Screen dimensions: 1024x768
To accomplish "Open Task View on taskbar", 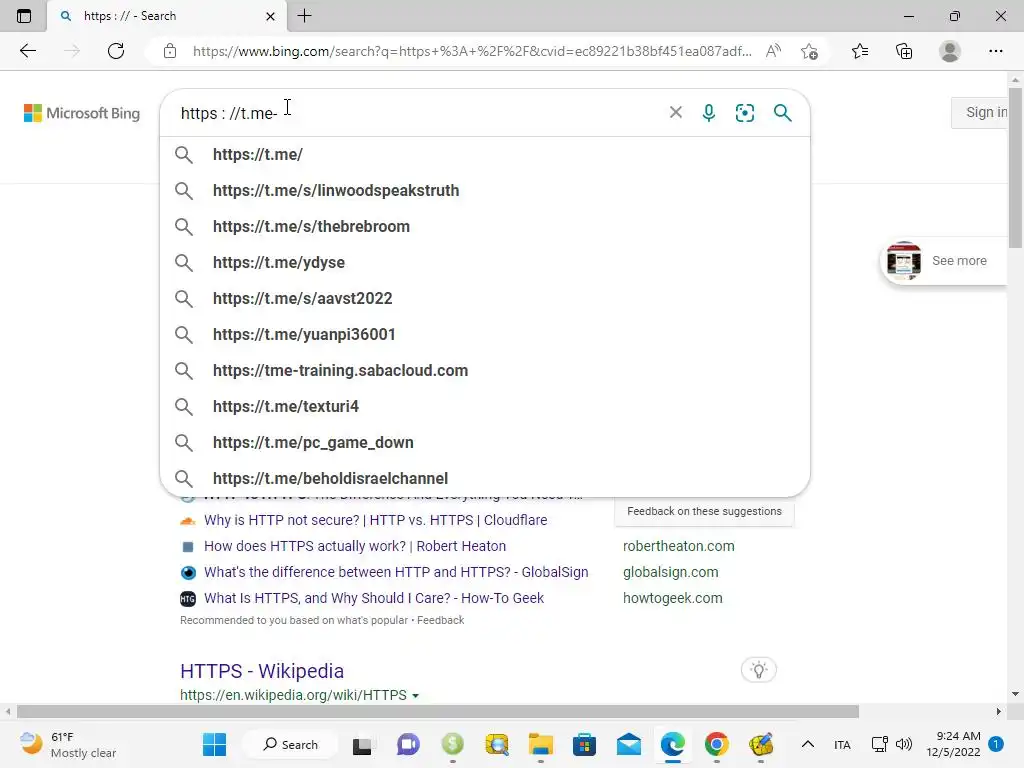I will tap(362, 745).
